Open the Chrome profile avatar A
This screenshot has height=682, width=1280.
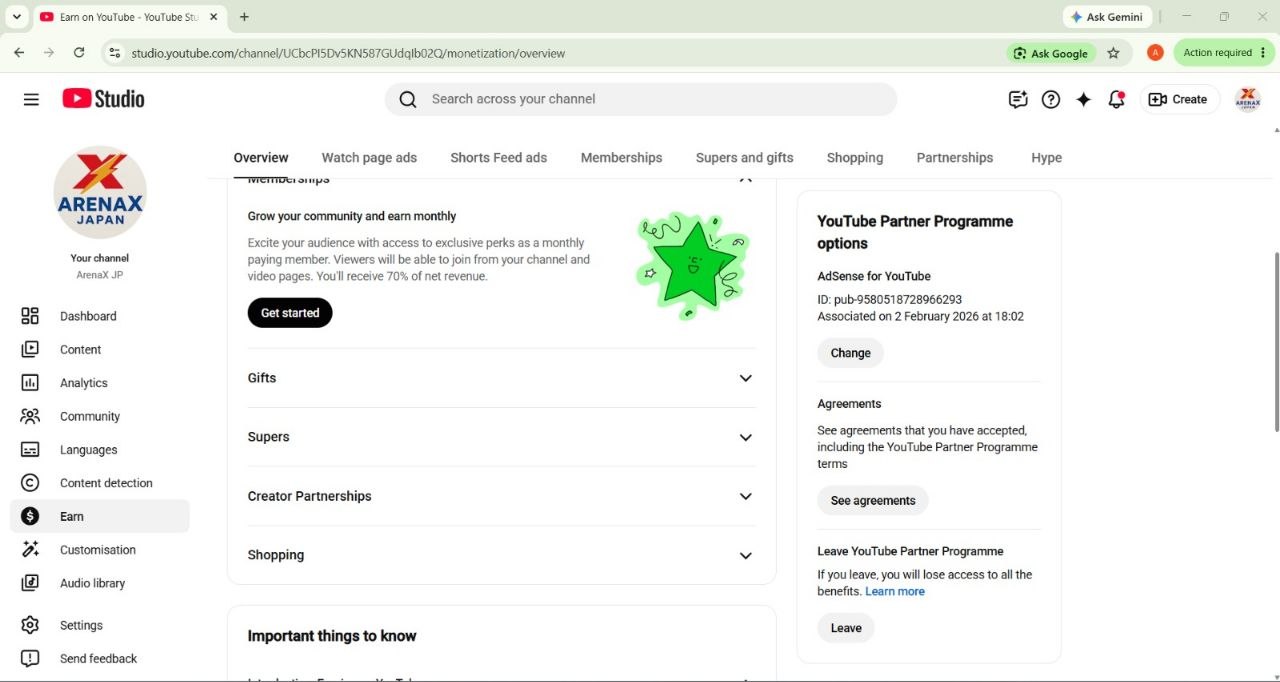click(1155, 53)
